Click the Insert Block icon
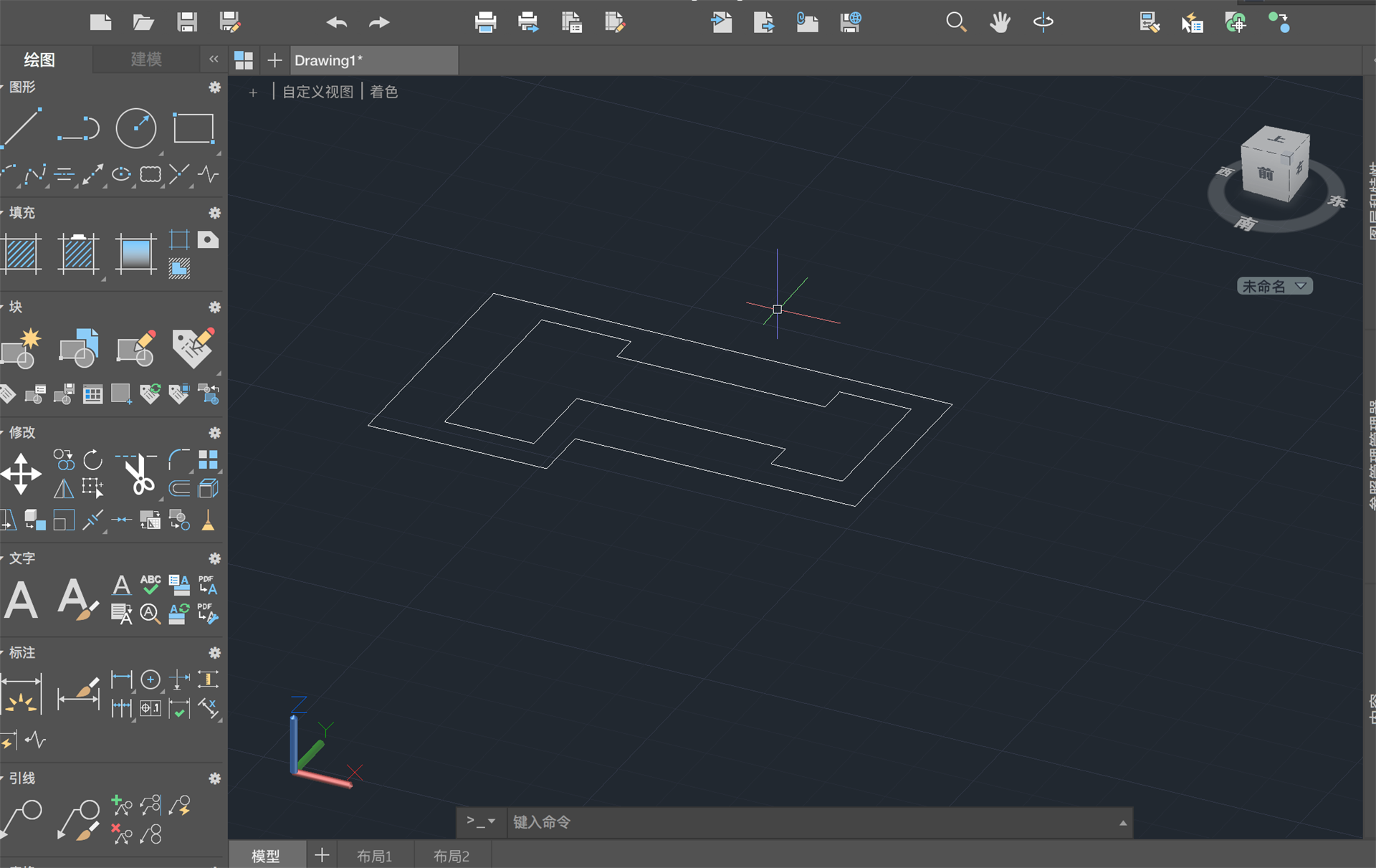Screen dimensions: 1376x868 (79, 348)
